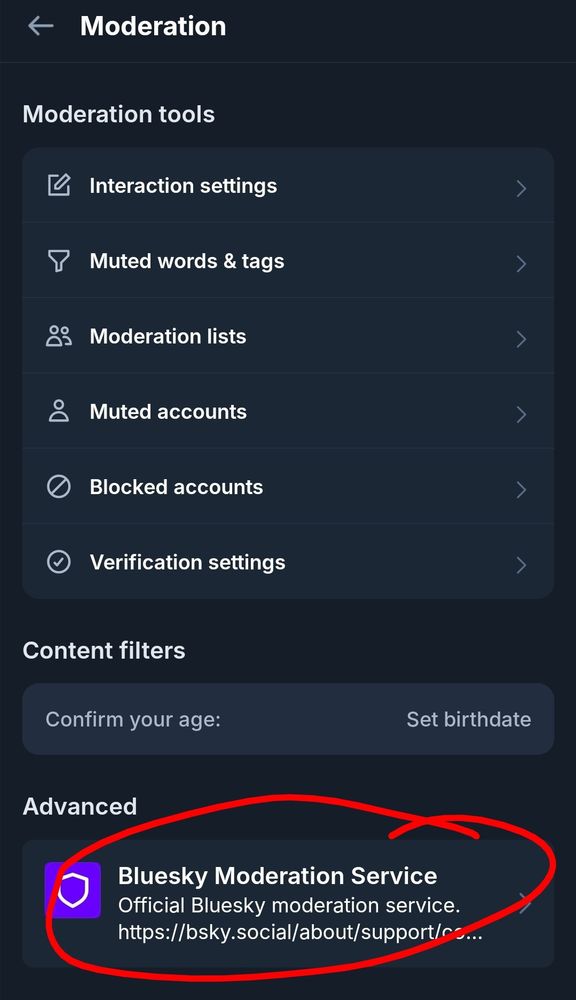This screenshot has width=576, height=1000.
Task: Click the Set birthdate link
Action: 469,719
